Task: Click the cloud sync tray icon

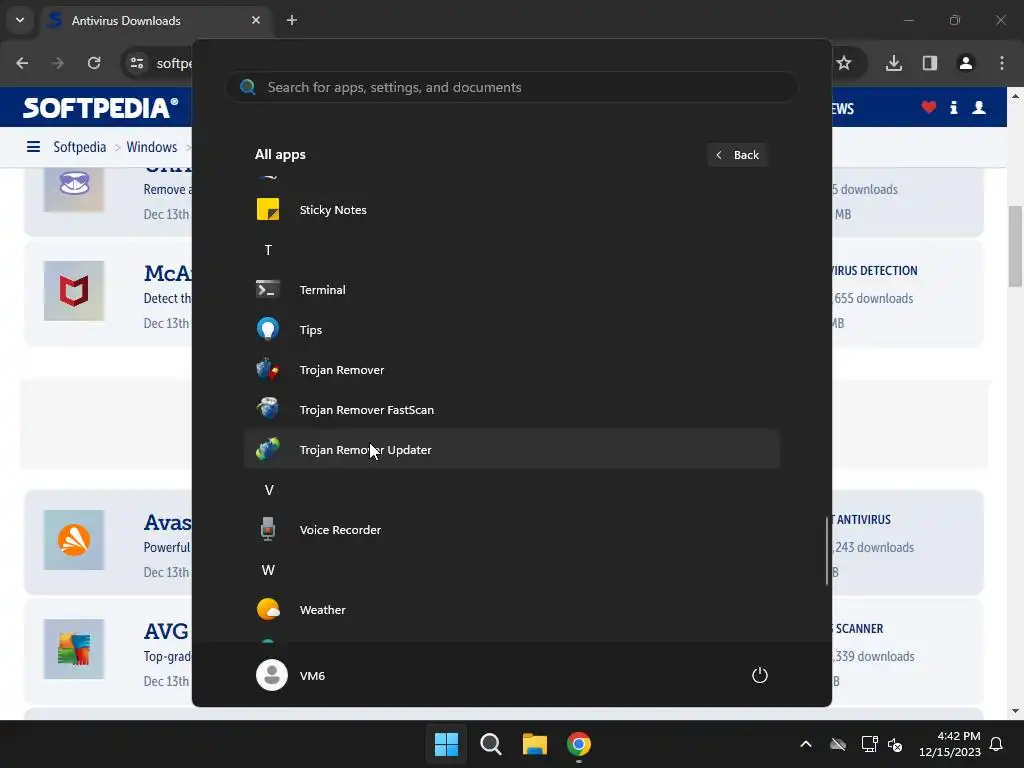Action: tap(838, 744)
